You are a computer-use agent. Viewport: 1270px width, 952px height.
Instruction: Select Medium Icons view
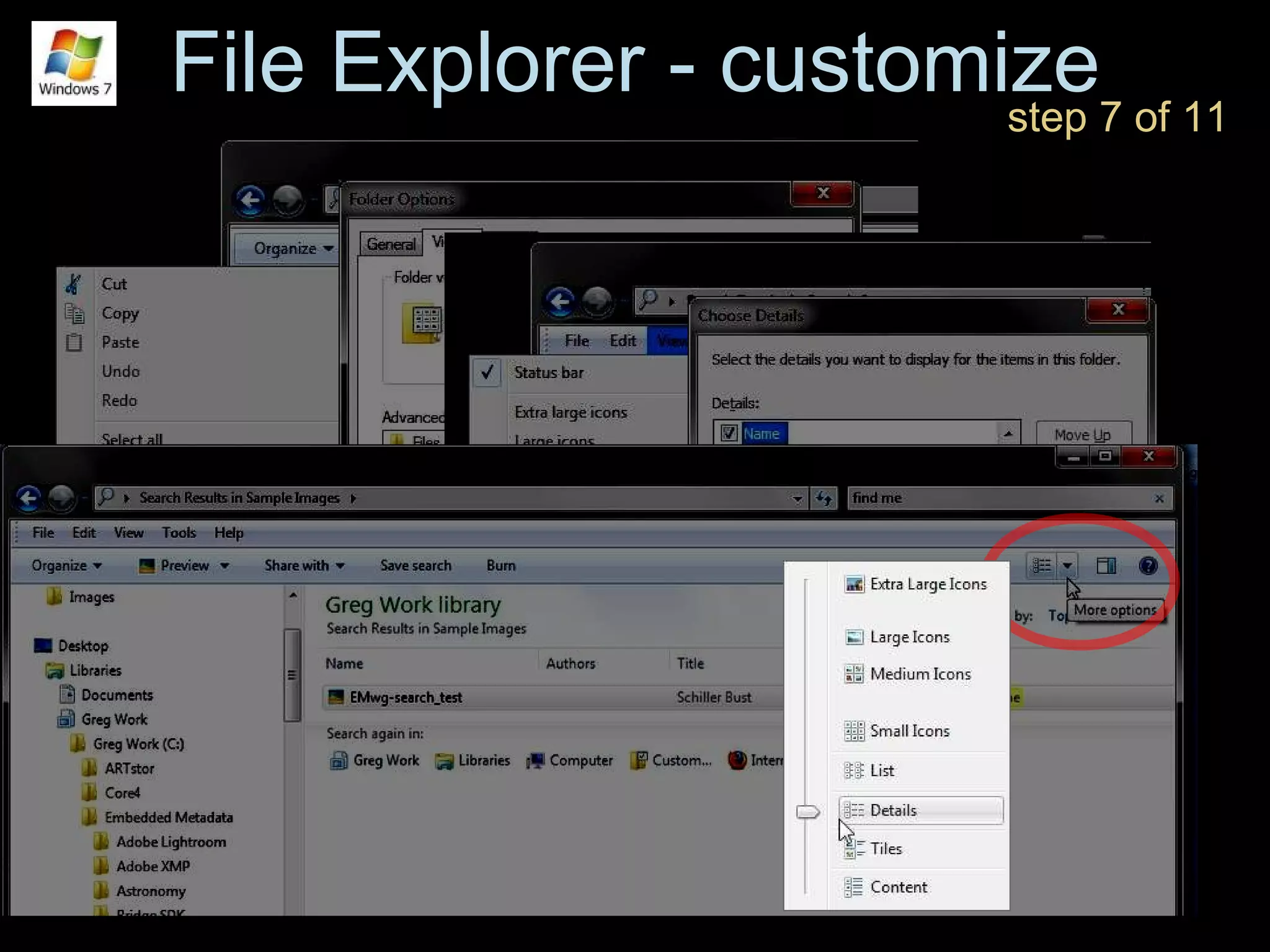[908, 674]
